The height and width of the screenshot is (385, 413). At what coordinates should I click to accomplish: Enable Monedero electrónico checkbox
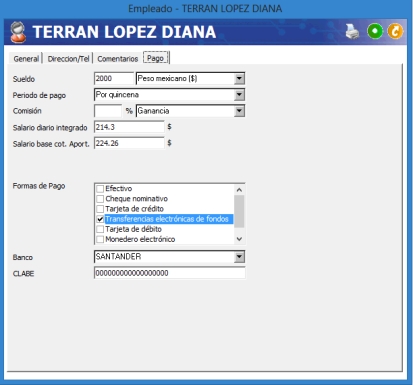pyautogui.click(x=100, y=239)
